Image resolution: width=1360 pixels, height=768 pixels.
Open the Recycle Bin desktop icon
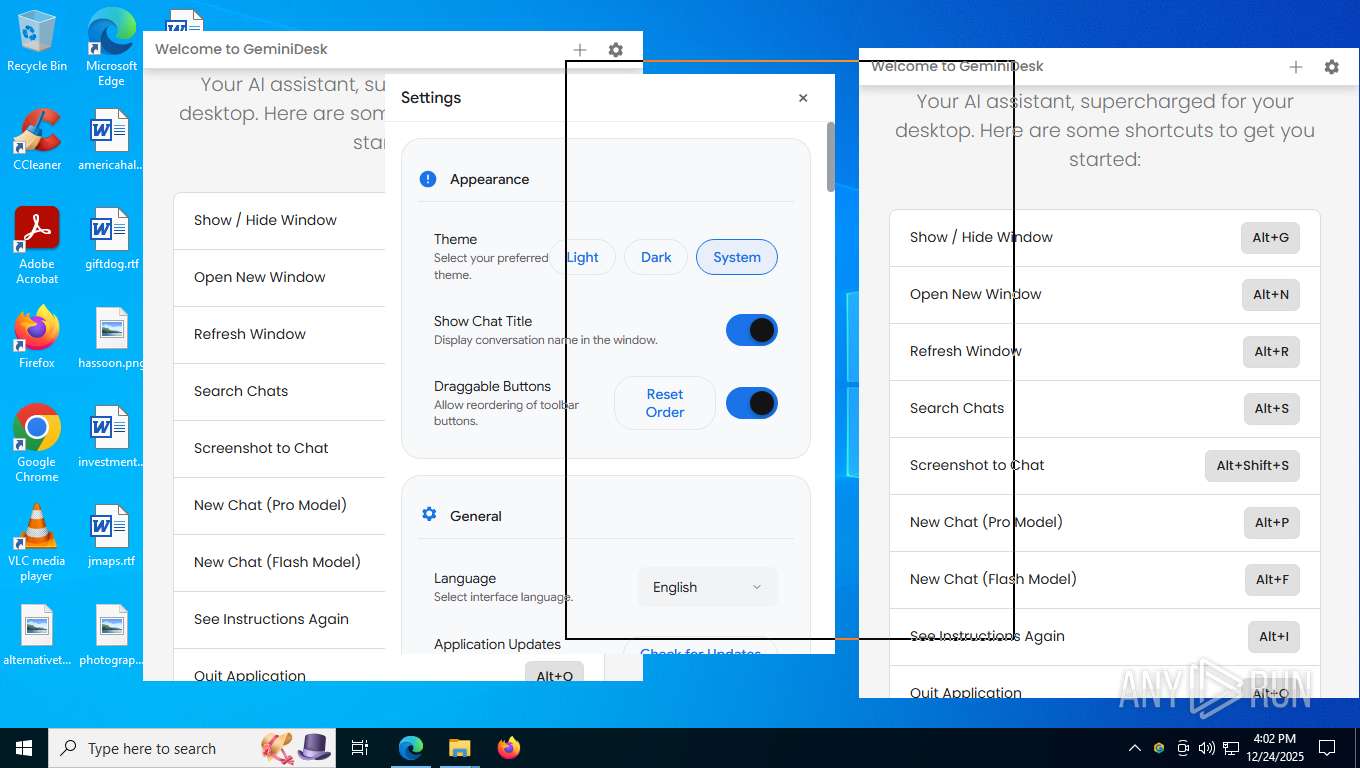37,41
